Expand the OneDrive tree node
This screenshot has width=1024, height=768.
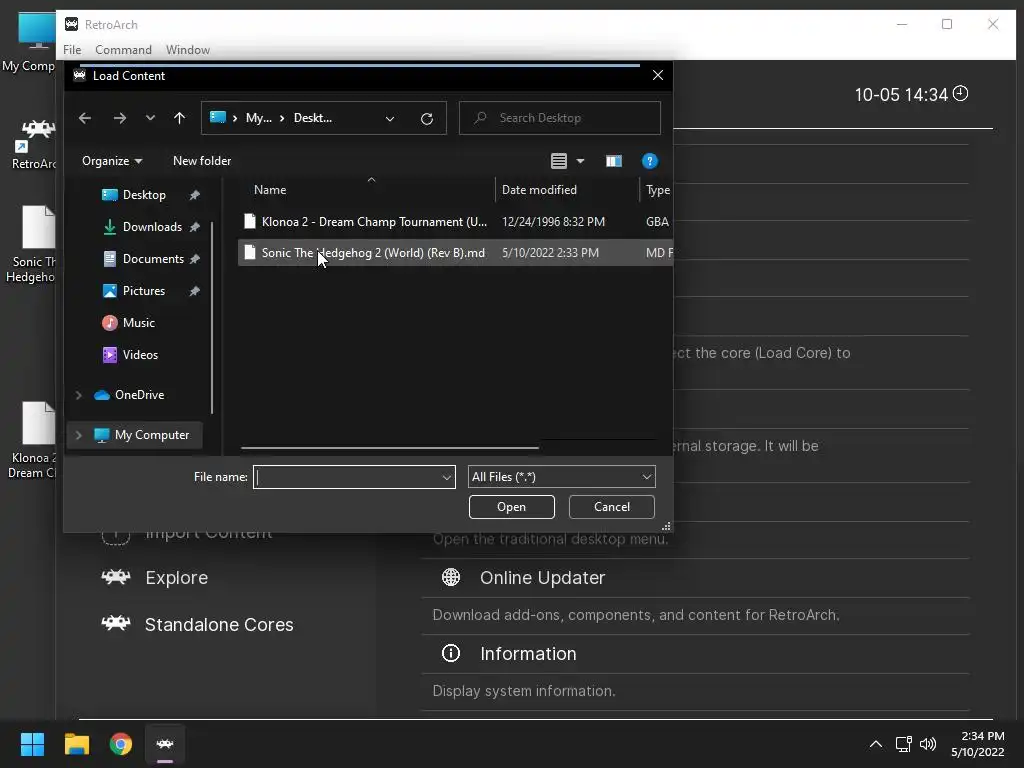pos(78,395)
